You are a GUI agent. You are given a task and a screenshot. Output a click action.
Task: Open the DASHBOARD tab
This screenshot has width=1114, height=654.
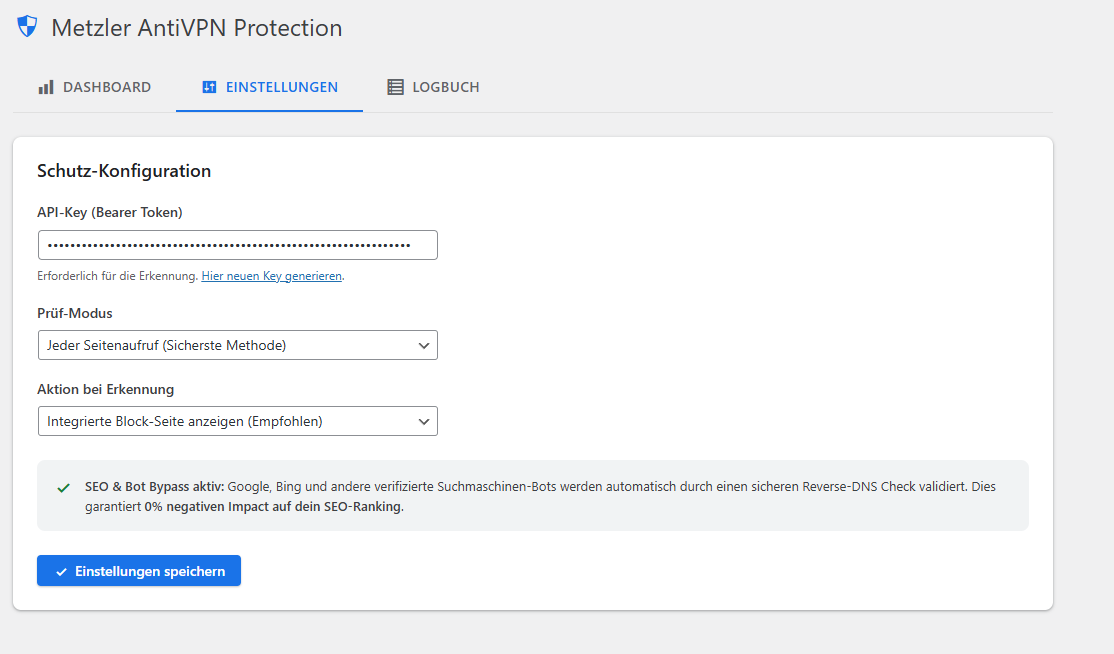click(94, 87)
